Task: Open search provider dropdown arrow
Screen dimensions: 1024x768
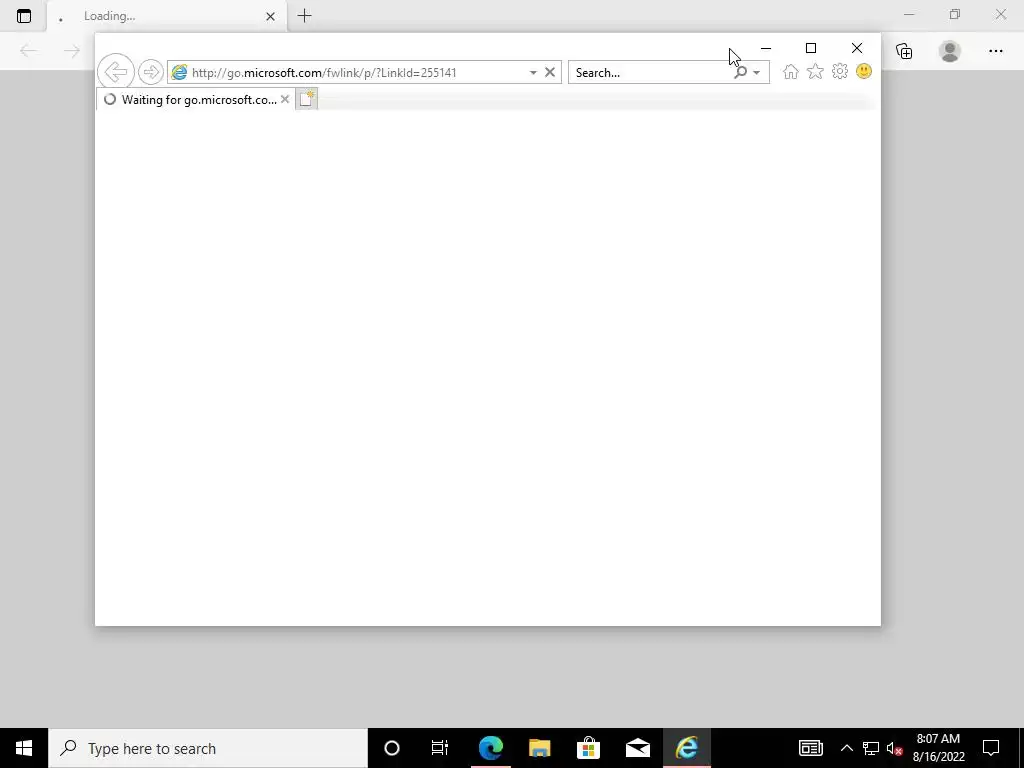Action: pos(757,72)
